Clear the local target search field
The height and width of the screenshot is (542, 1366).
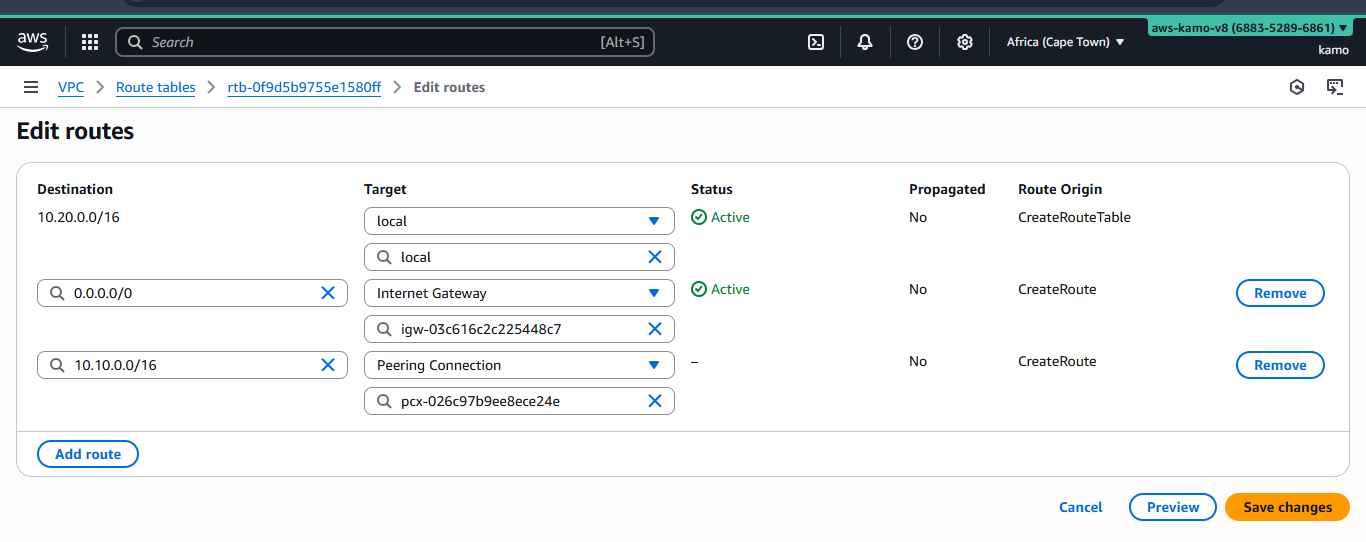tap(655, 257)
